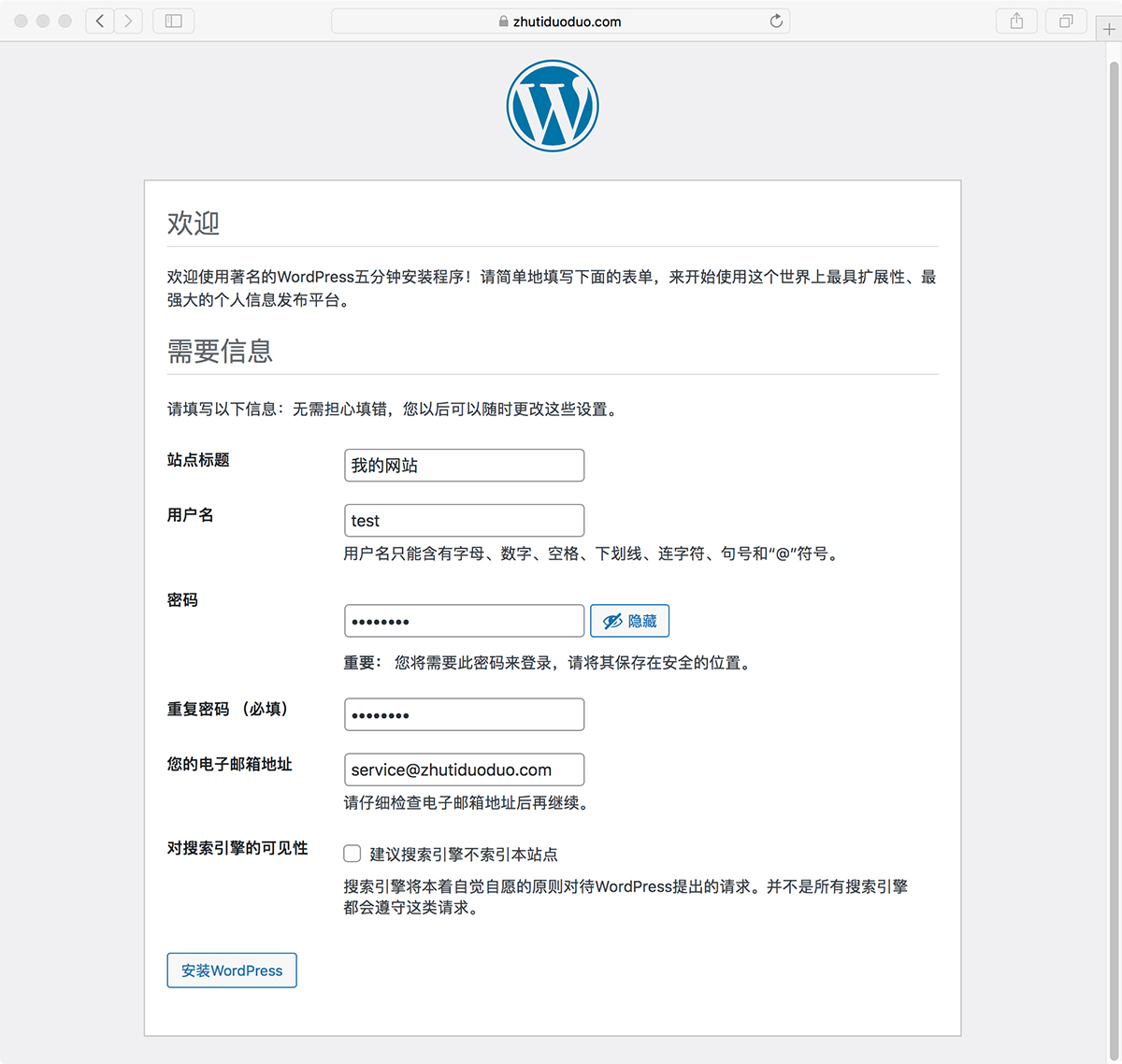Click the 密码 label
The image size is (1122, 1064).
(182, 600)
